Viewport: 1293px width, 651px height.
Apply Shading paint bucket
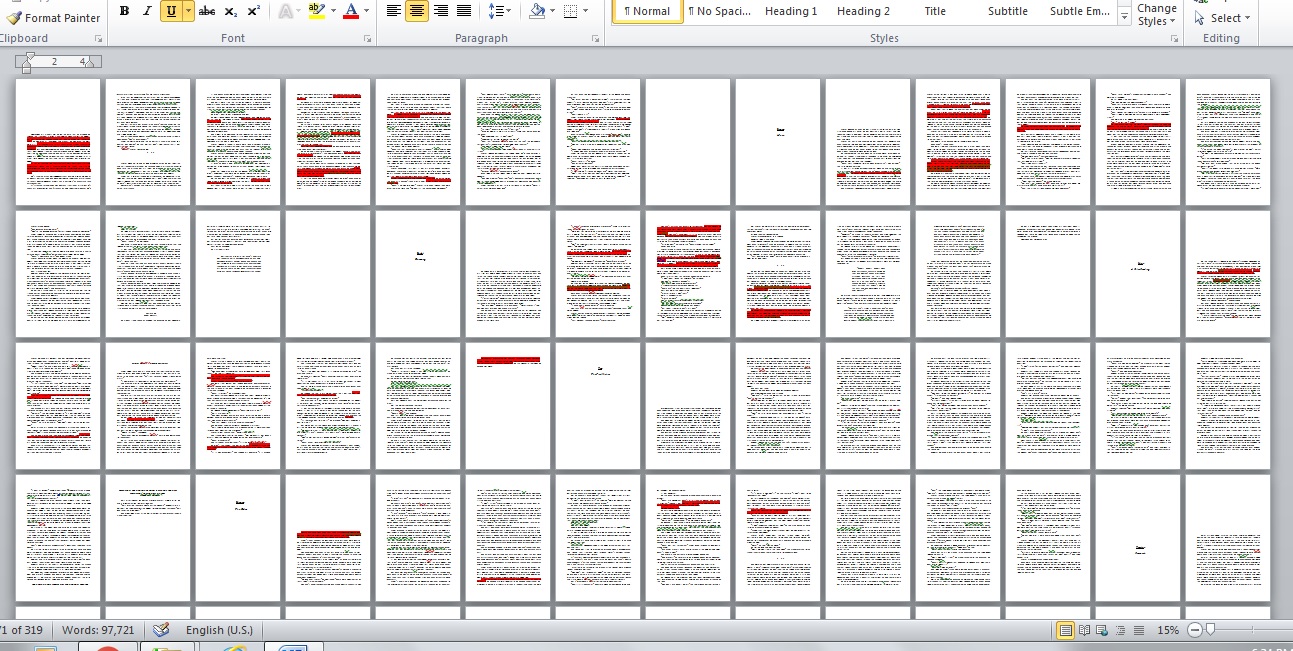tap(537, 11)
